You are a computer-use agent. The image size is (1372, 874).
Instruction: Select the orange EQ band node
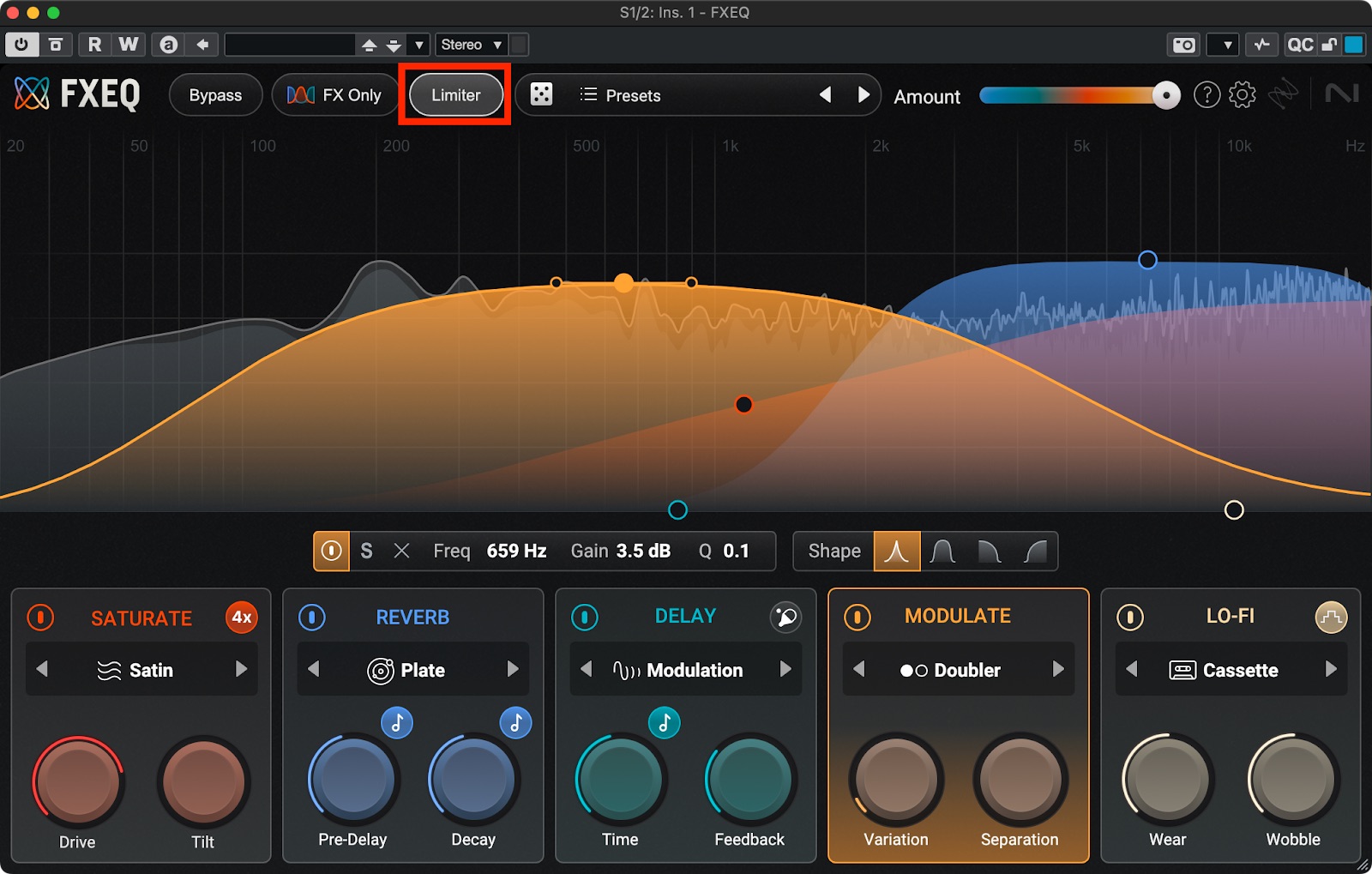click(623, 282)
